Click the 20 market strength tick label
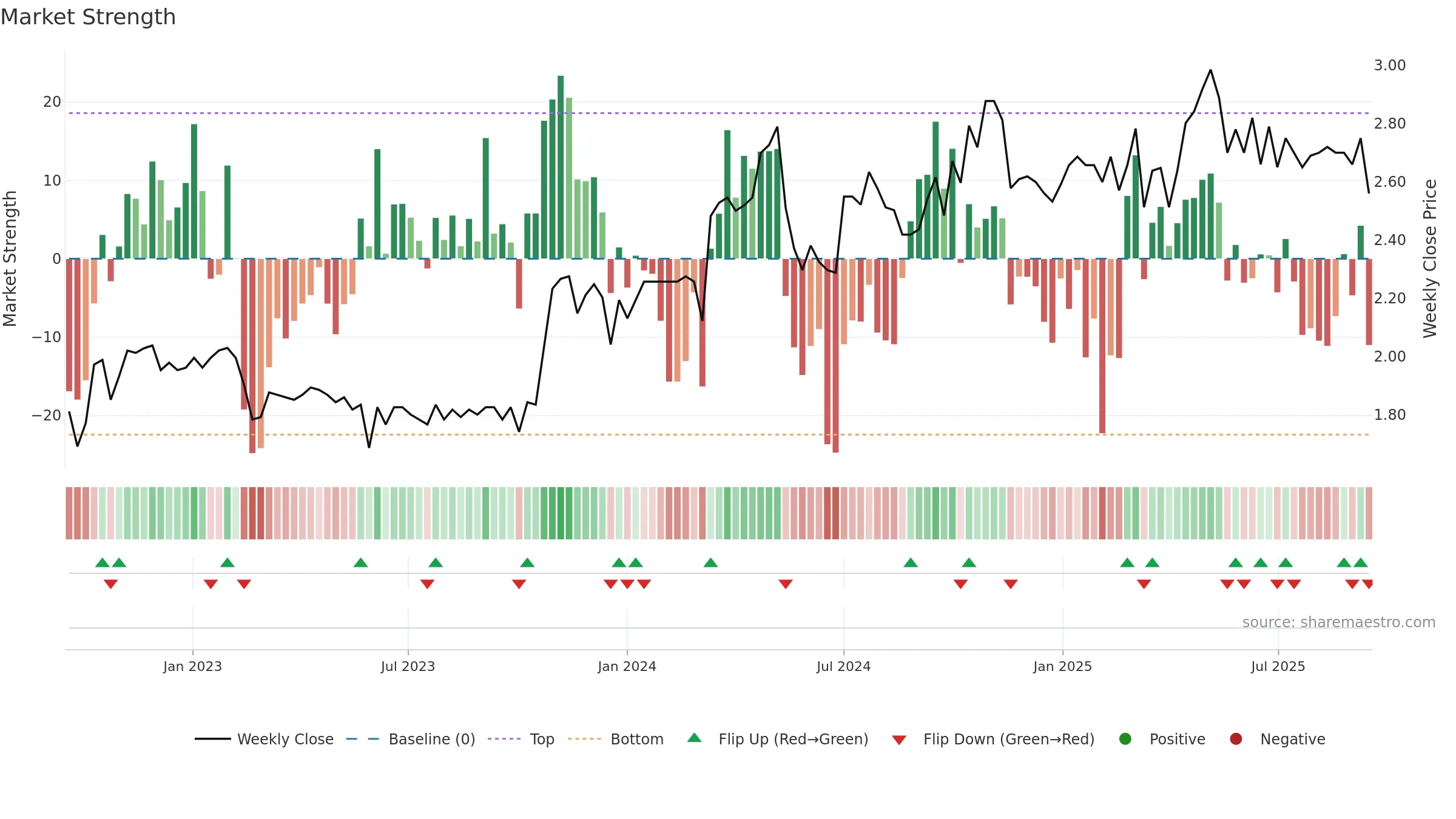 [x=52, y=101]
